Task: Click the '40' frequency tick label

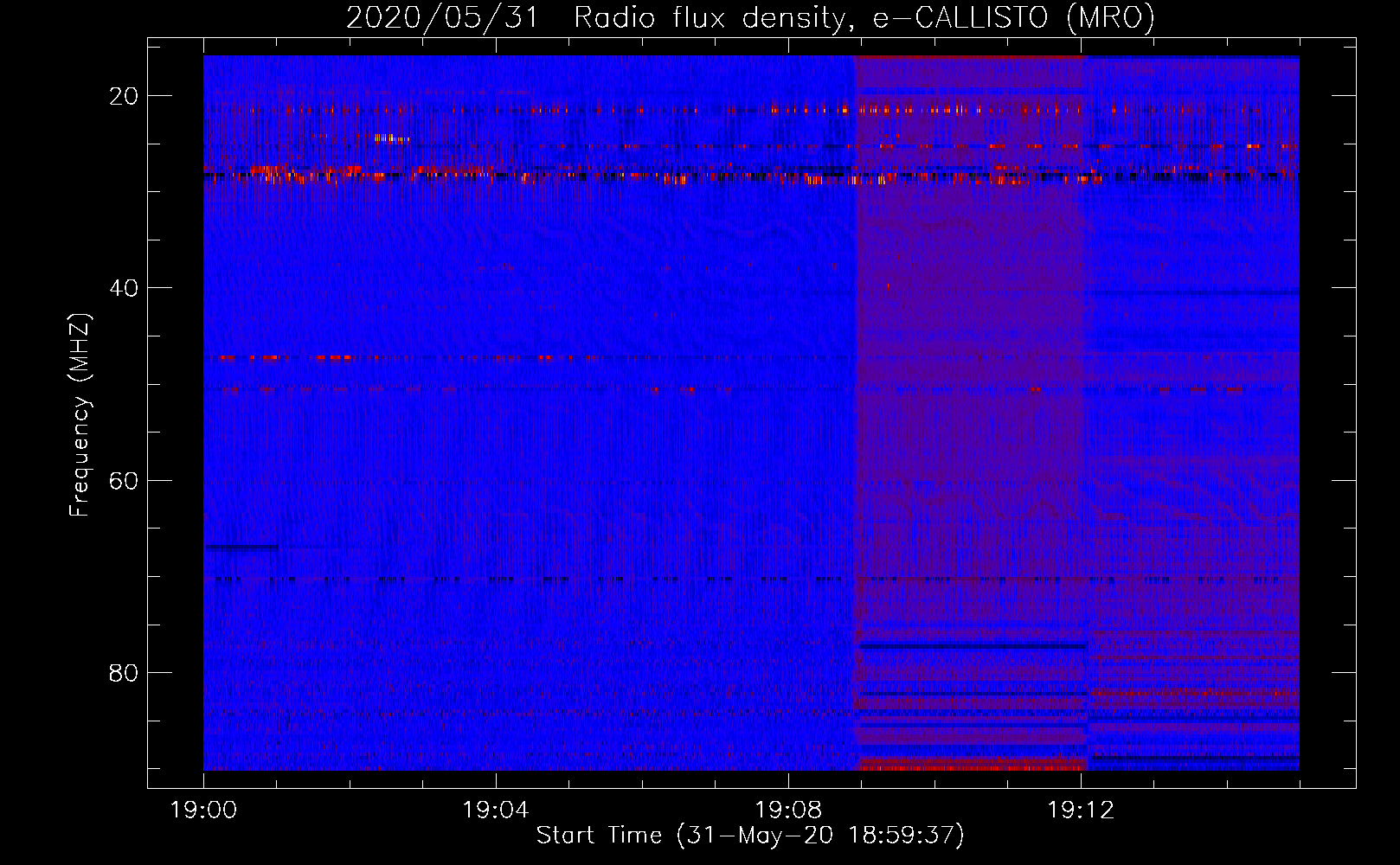Action: (124, 288)
